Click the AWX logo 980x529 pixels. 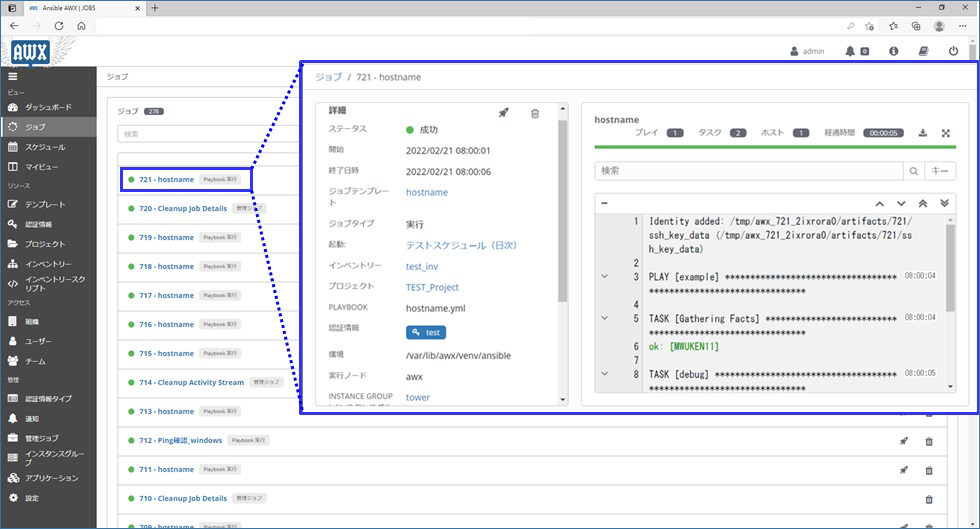coord(30,53)
